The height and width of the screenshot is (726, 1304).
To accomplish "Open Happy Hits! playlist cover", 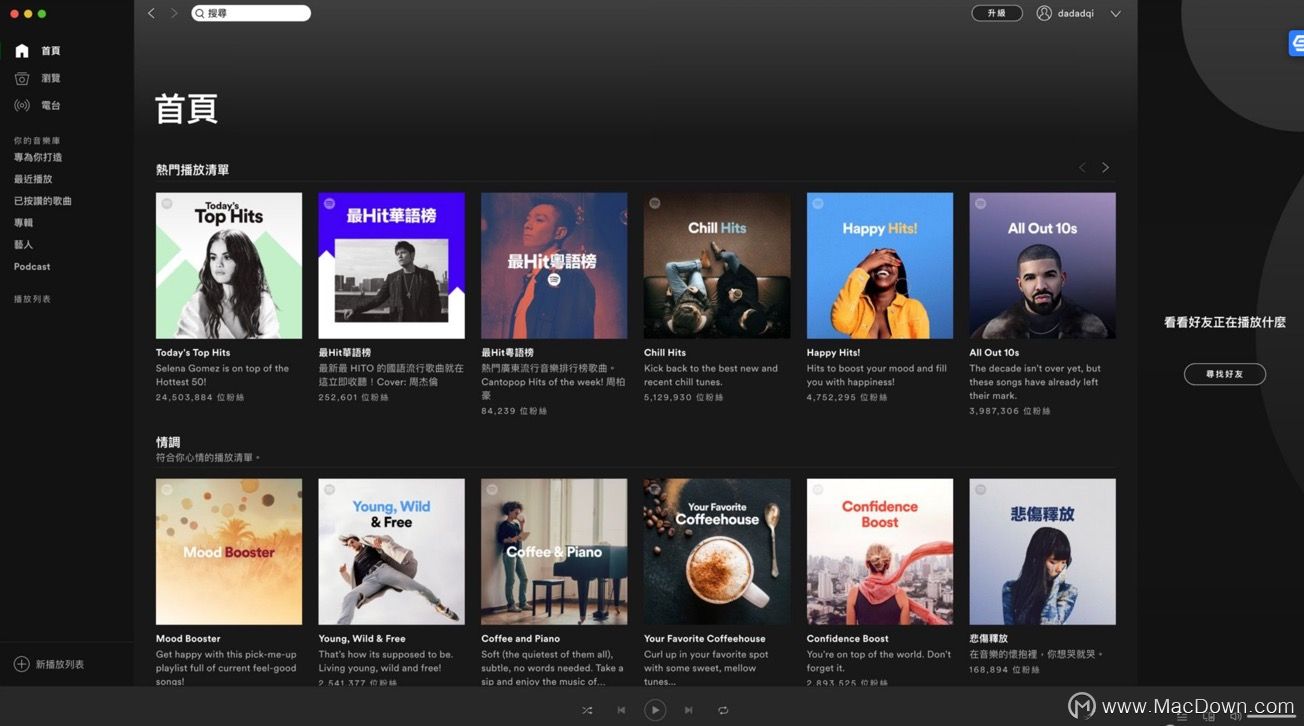I will 880,266.
